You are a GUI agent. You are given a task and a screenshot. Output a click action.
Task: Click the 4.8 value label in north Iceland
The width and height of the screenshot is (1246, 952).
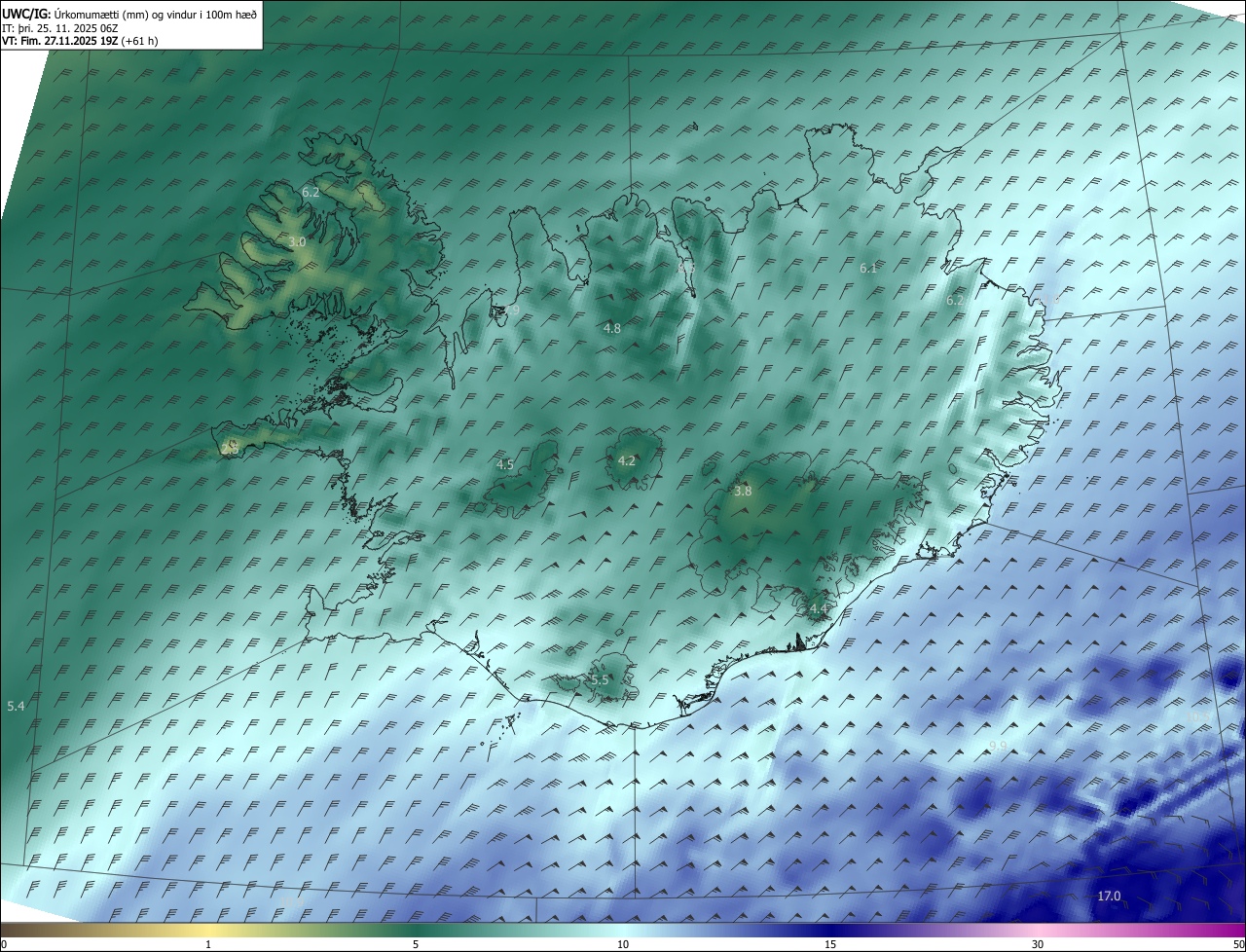coord(612,329)
